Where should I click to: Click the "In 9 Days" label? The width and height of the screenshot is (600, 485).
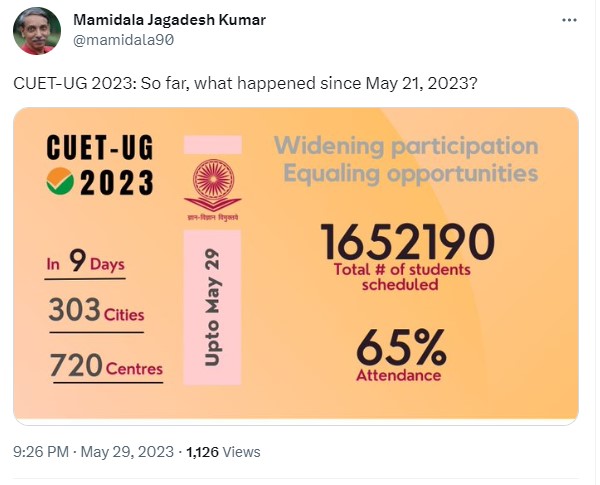(85, 264)
